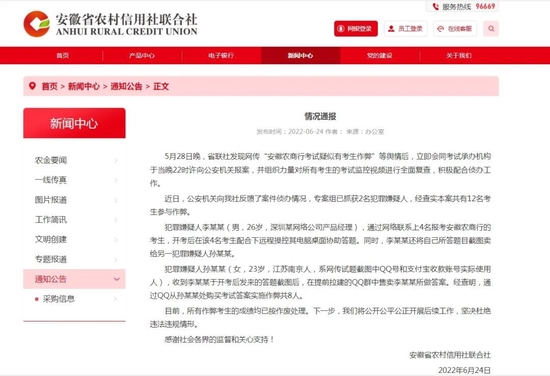Screen dimensions: 550x376
Task: Click the date 2022年6月24日 at bottom
Action: 464,370
